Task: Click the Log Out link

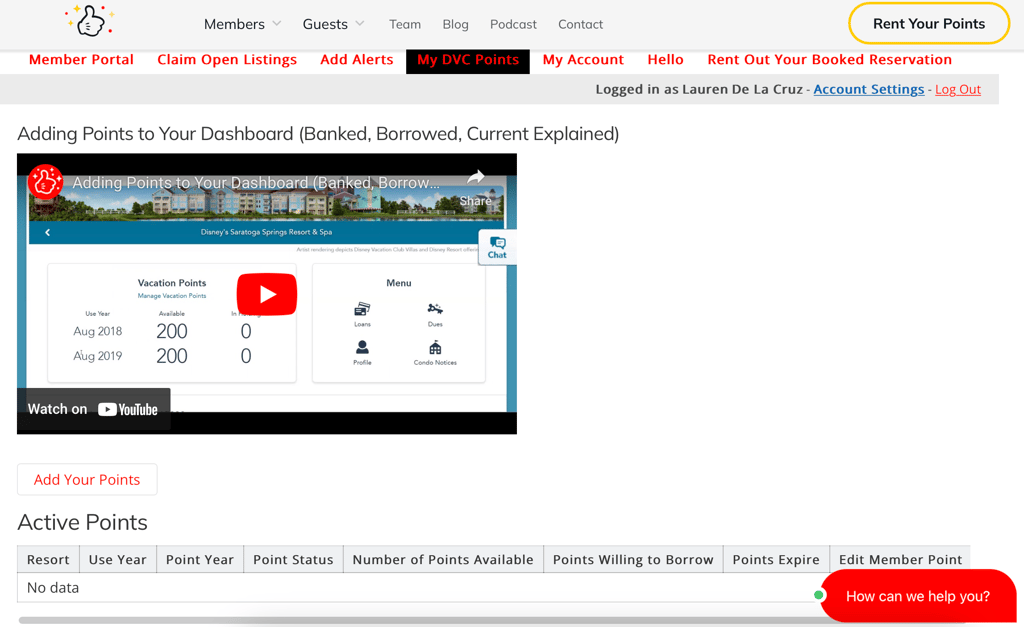Action: point(958,89)
